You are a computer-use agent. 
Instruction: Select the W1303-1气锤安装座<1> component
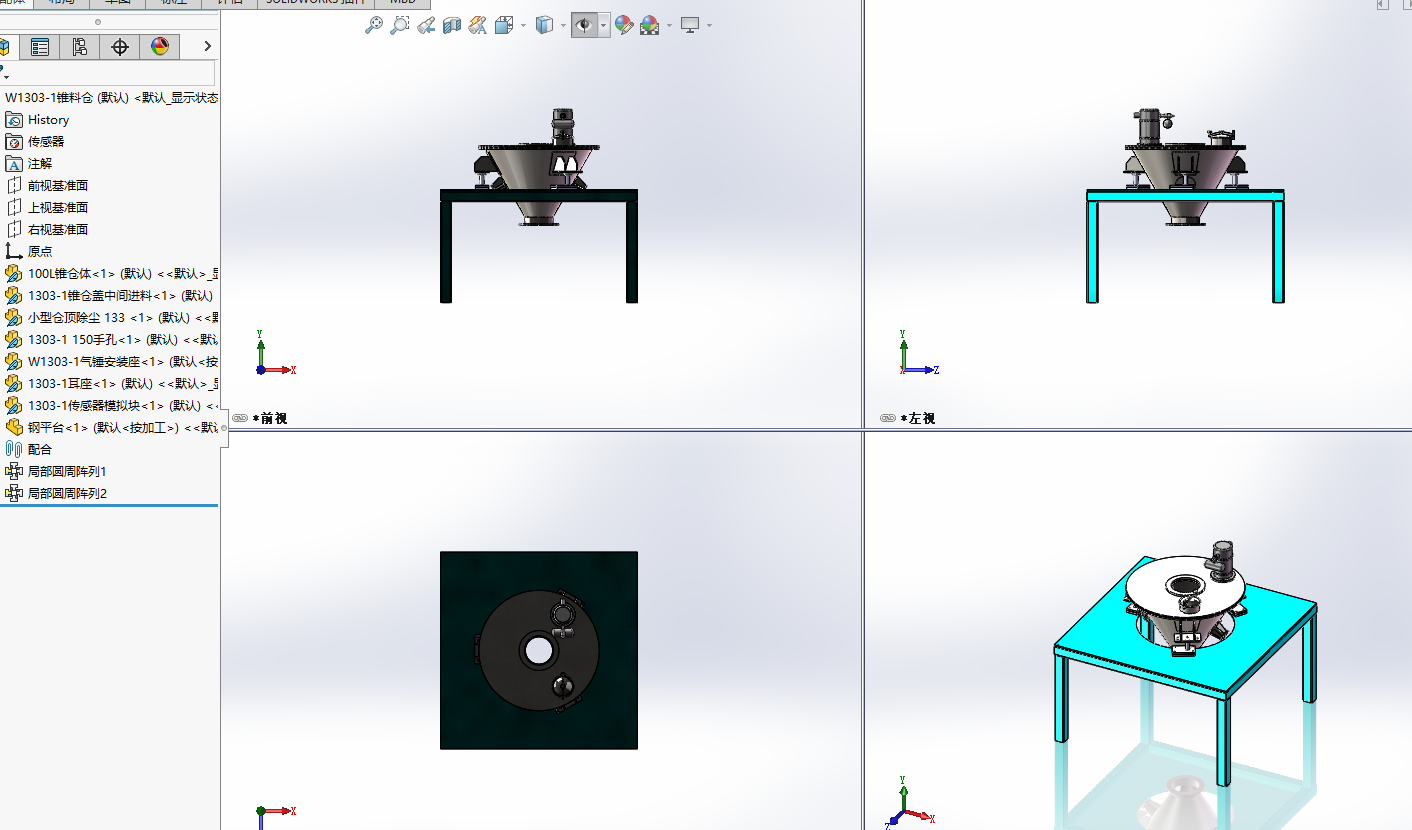click(x=112, y=362)
